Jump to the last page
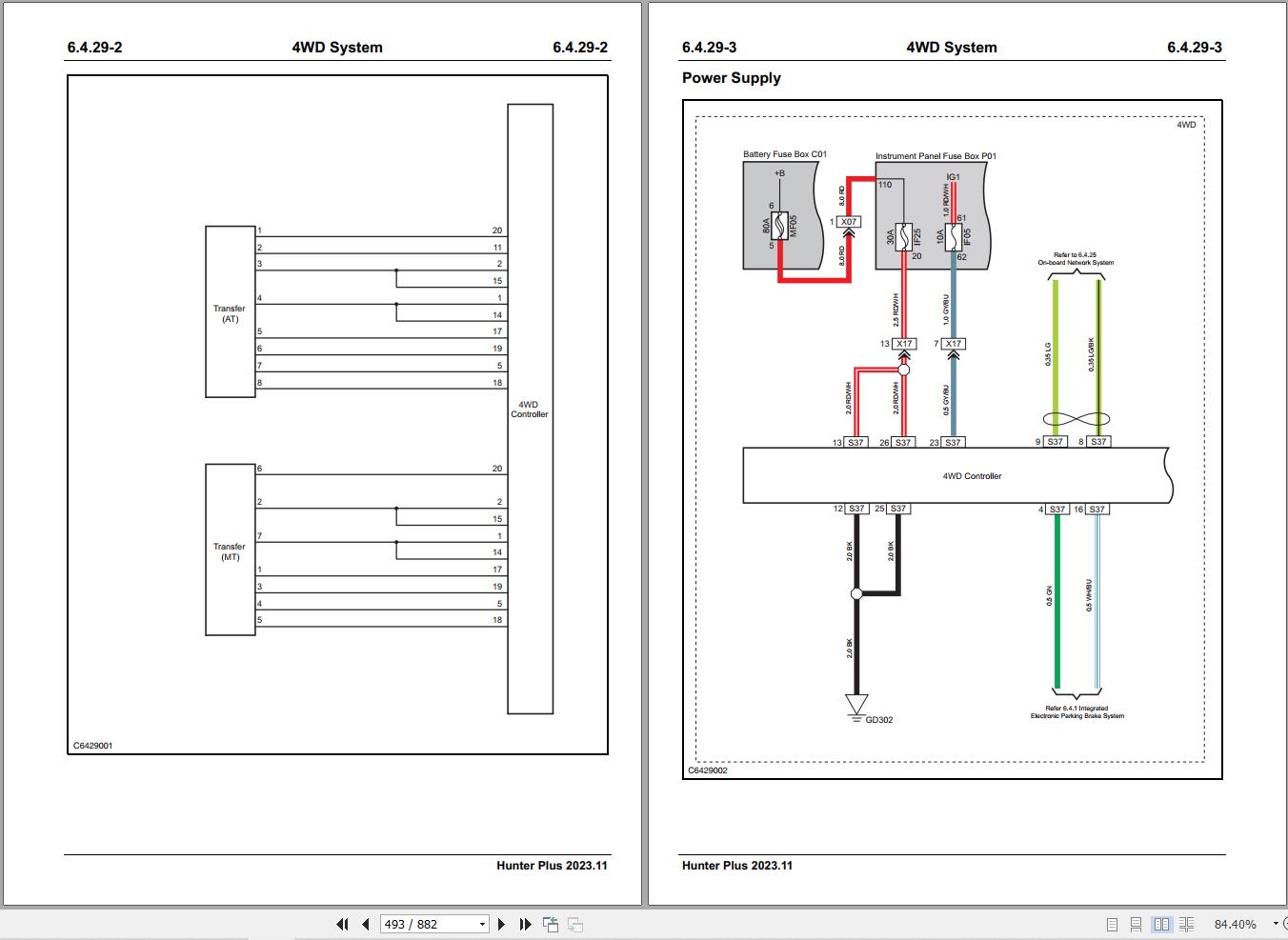Viewport: 1288px width, 940px height. tap(525, 924)
